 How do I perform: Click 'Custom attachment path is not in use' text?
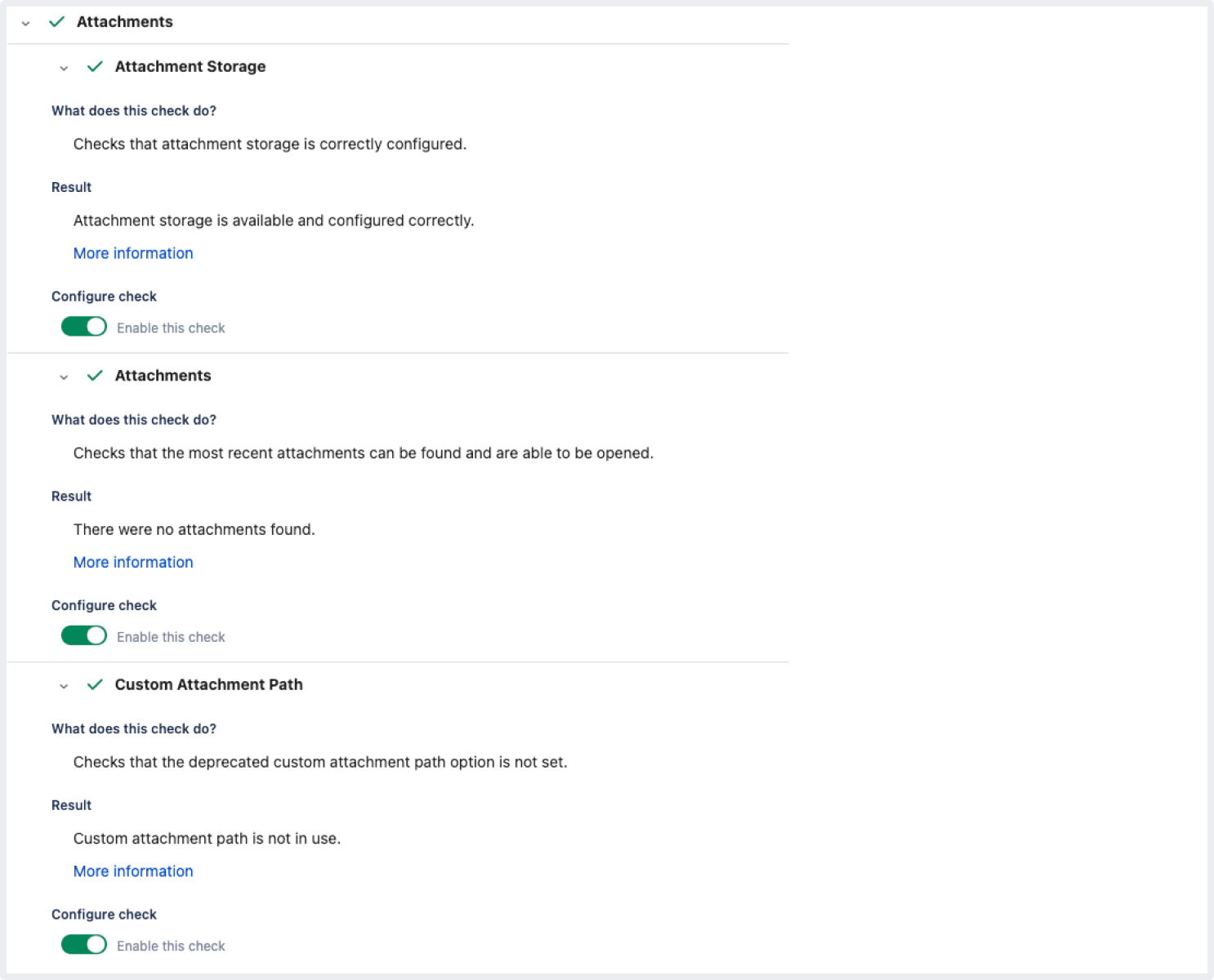coord(207,839)
